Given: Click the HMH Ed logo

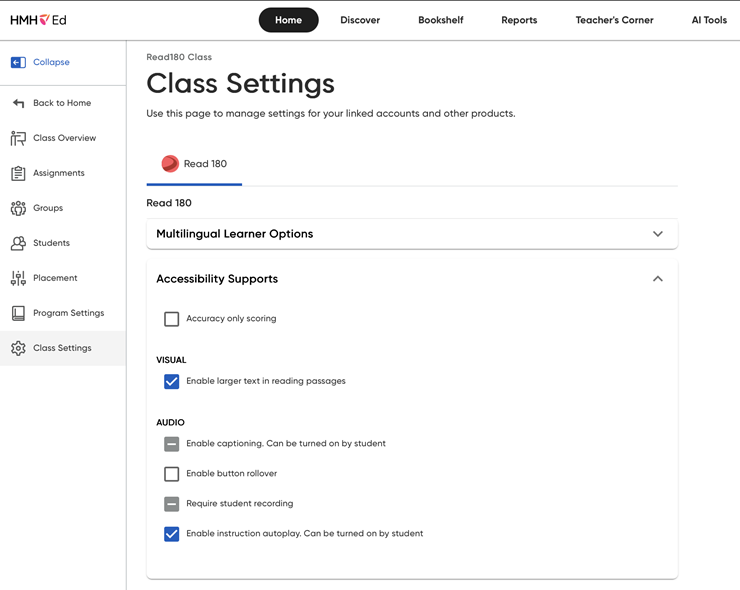Looking at the screenshot, I should (38, 20).
